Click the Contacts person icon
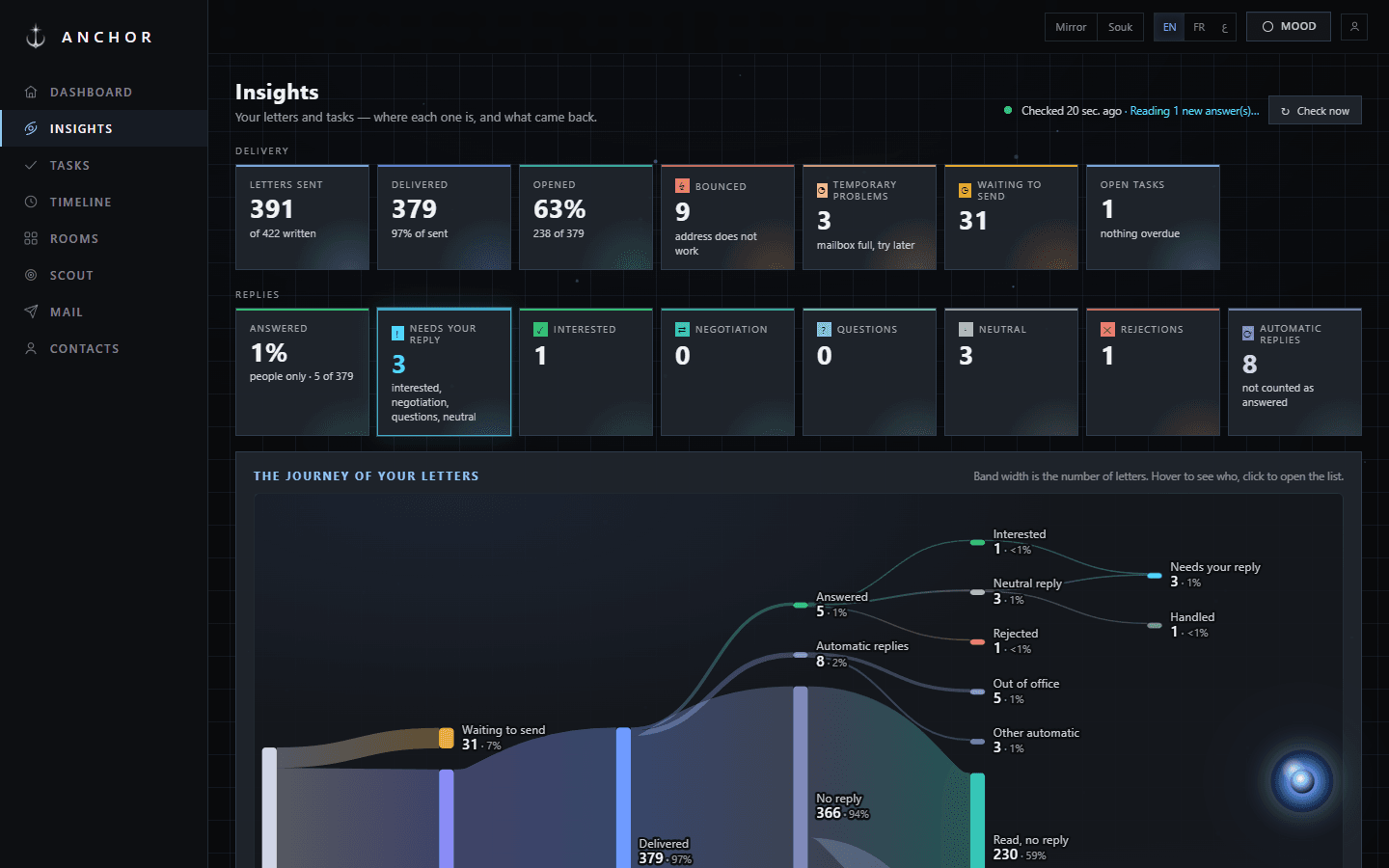This screenshot has height=868, width=1389. click(31, 349)
